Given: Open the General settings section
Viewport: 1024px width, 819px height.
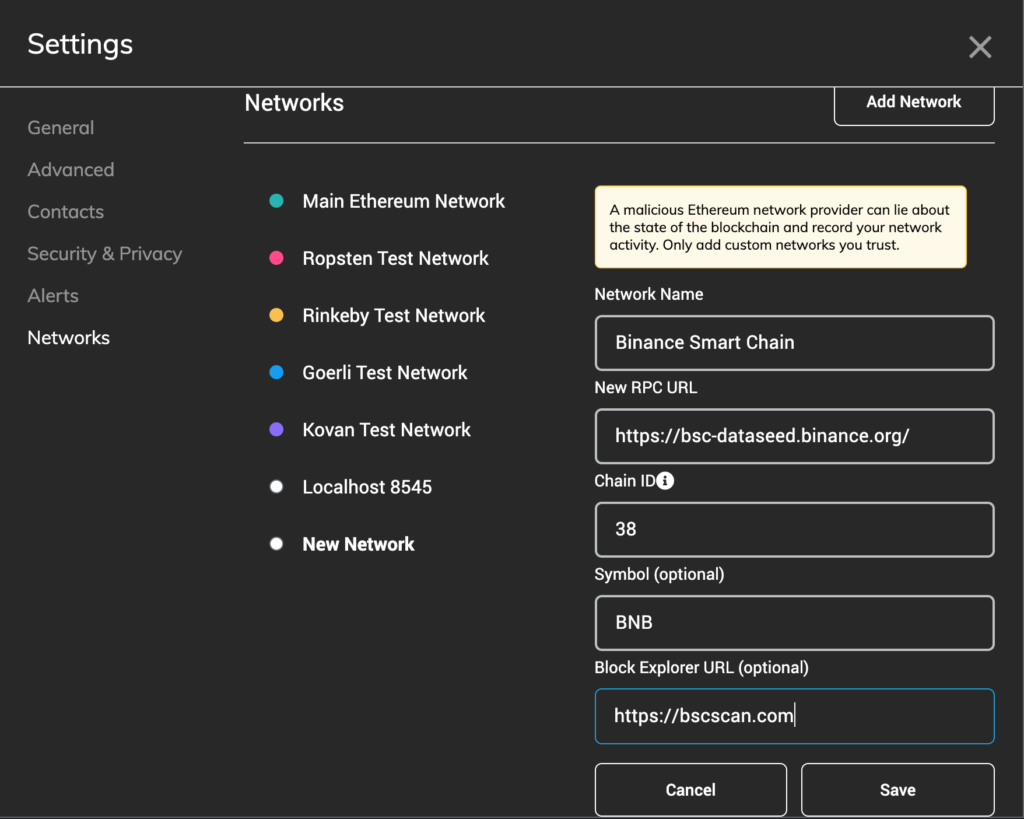Looking at the screenshot, I should pos(61,127).
